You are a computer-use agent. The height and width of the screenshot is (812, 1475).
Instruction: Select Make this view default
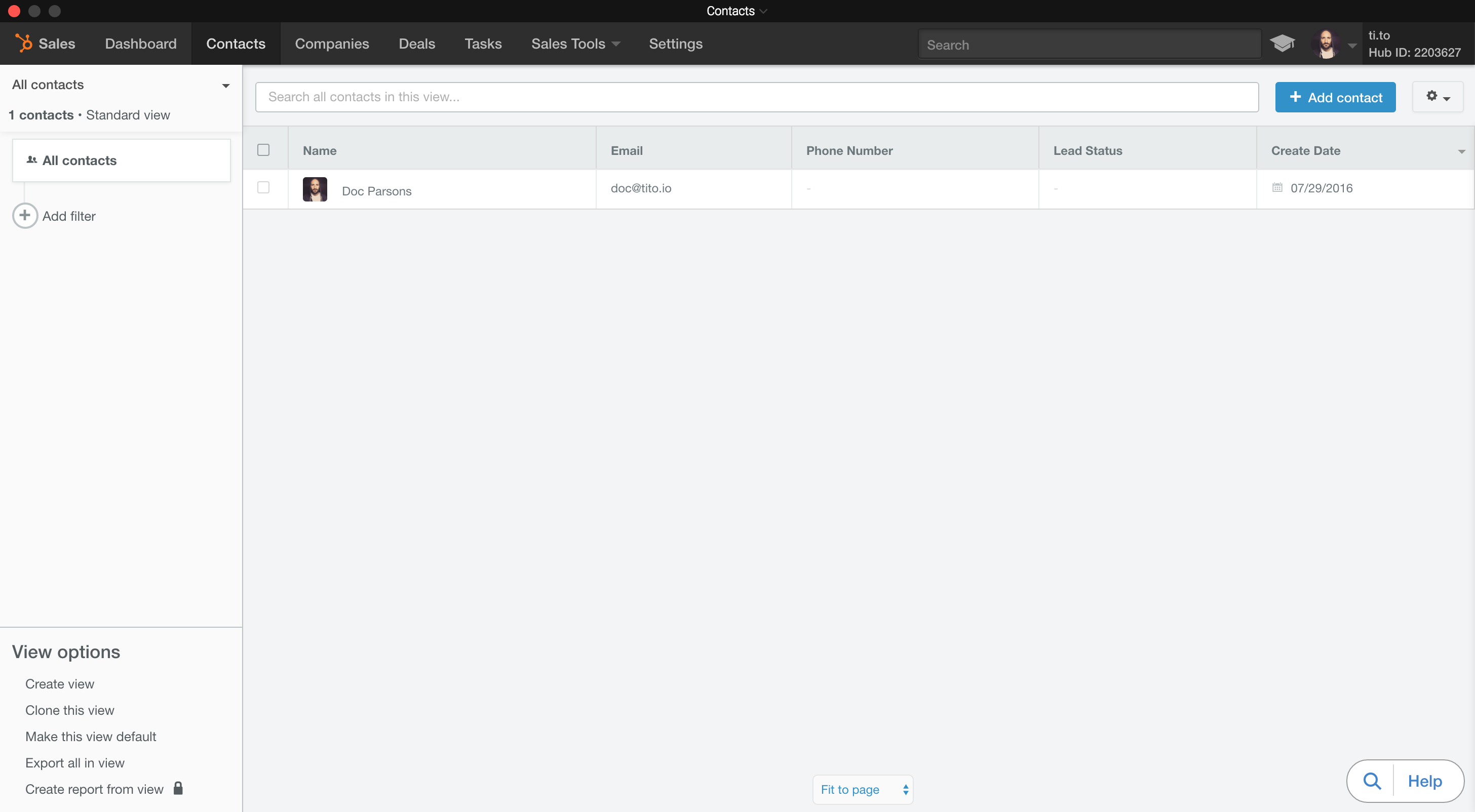[x=91, y=737]
